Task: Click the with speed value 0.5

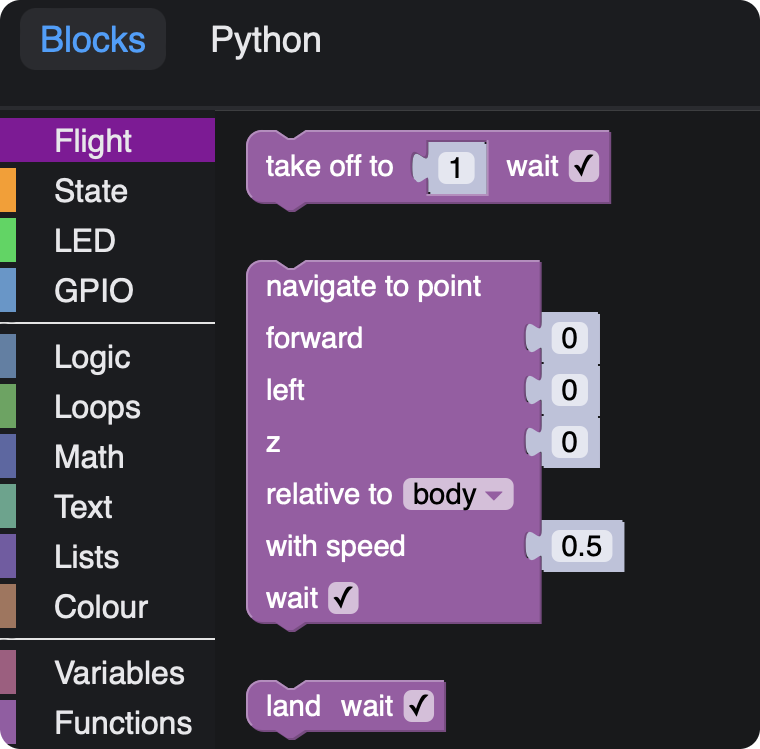Action: click(x=582, y=546)
